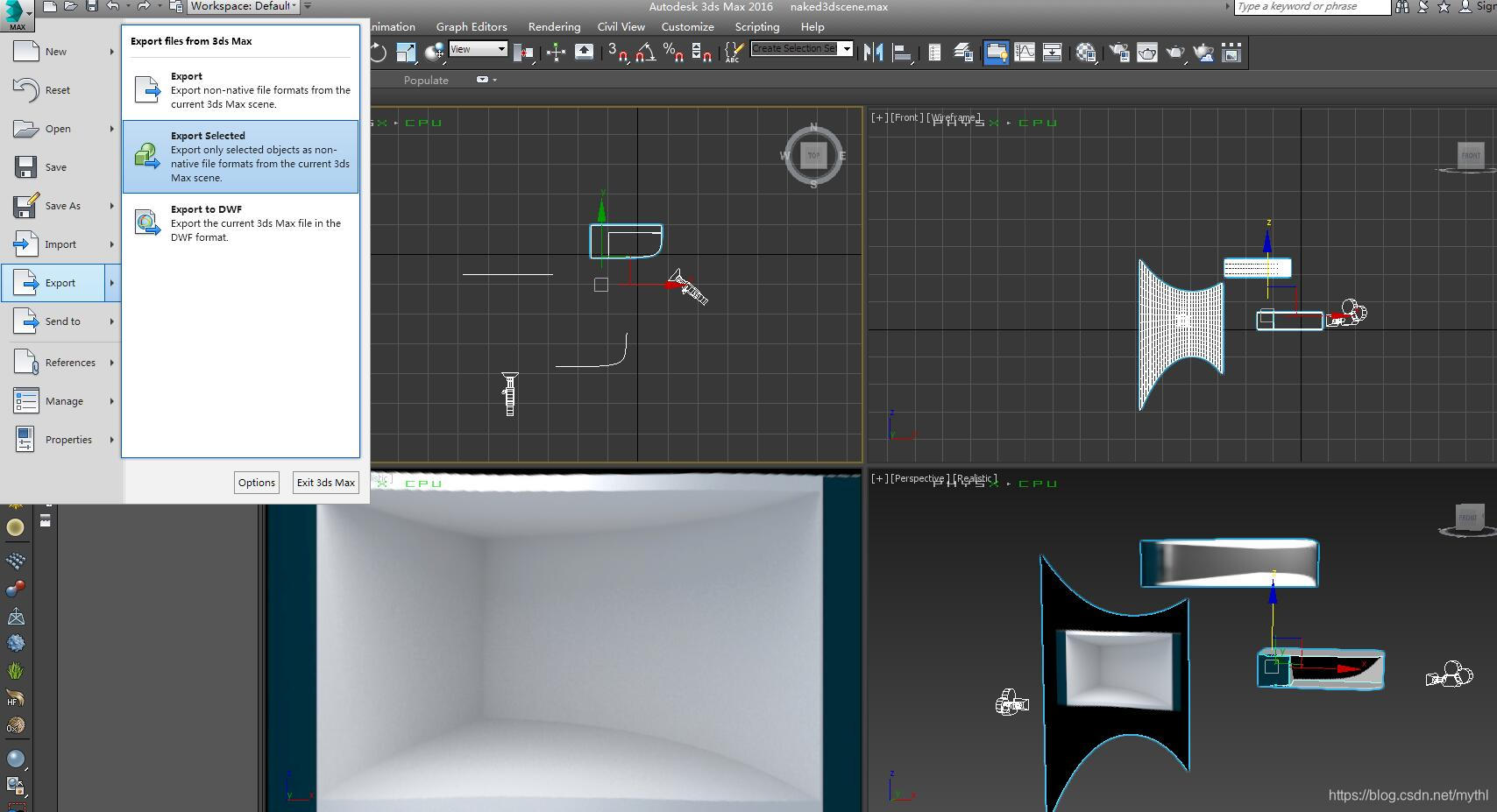The image size is (1497, 812).
Task: Select the Select and Scale tool
Action: pyautogui.click(x=406, y=53)
